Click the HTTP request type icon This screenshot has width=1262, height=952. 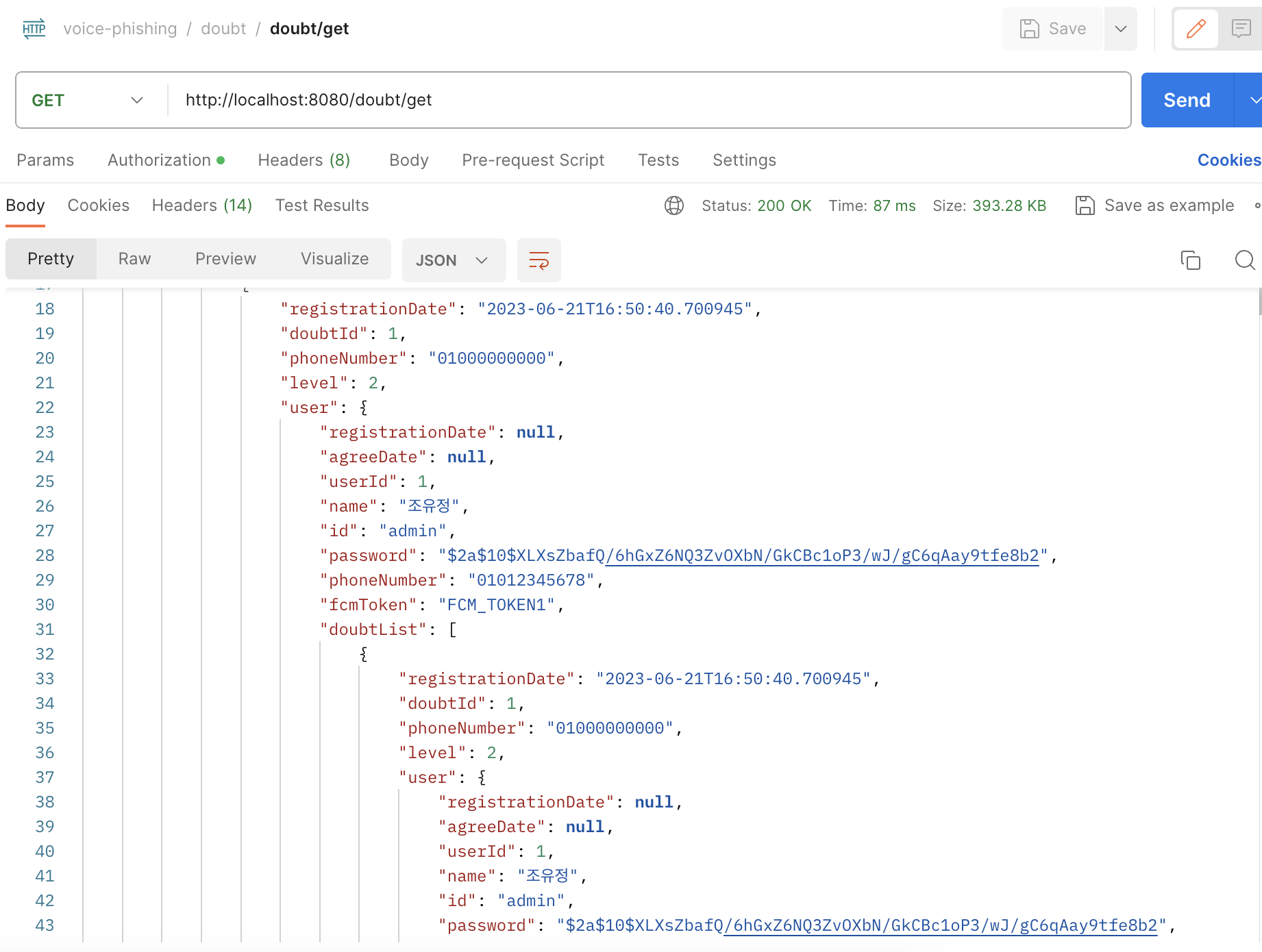(x=34, y=29)
